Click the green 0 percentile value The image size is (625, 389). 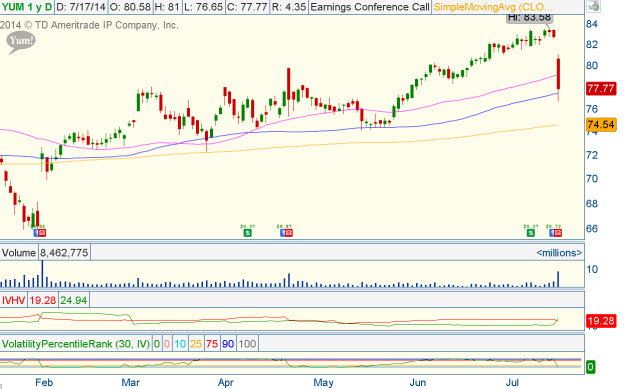pyautogui.click(x=157, y=344)
